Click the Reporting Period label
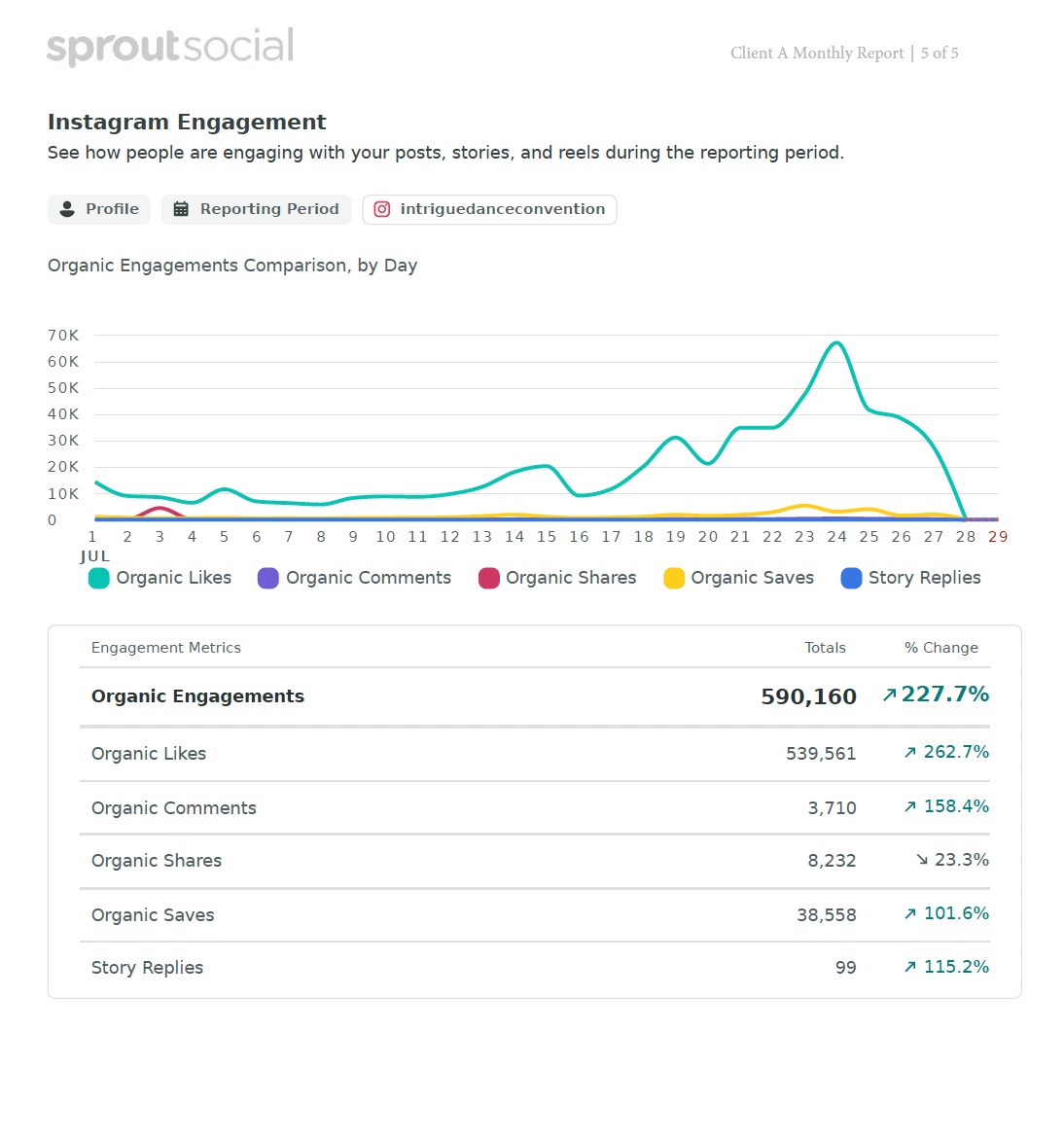Viewport: 1064px width, 1140px height. (269, 209)
